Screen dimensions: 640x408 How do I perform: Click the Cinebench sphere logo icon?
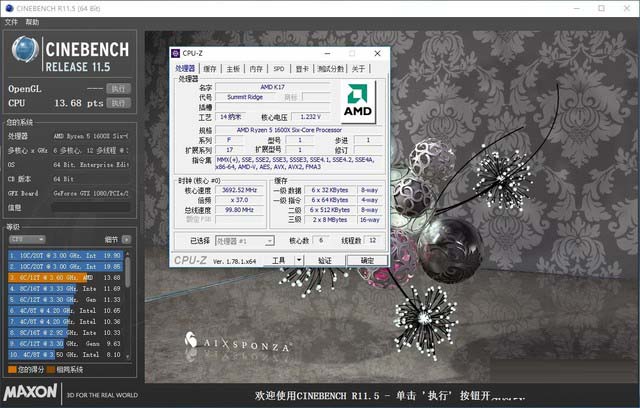coord(25,49)
